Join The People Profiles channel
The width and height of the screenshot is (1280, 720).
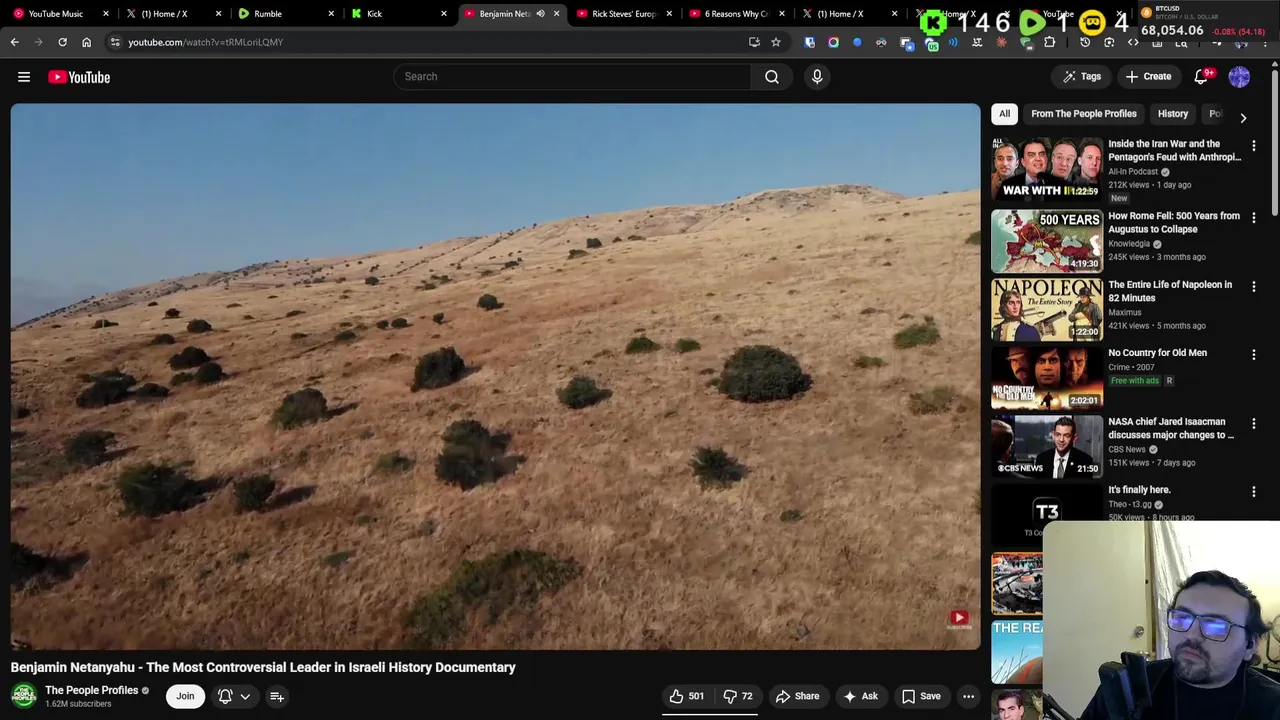pyautogui.click(x=185, y=696)
